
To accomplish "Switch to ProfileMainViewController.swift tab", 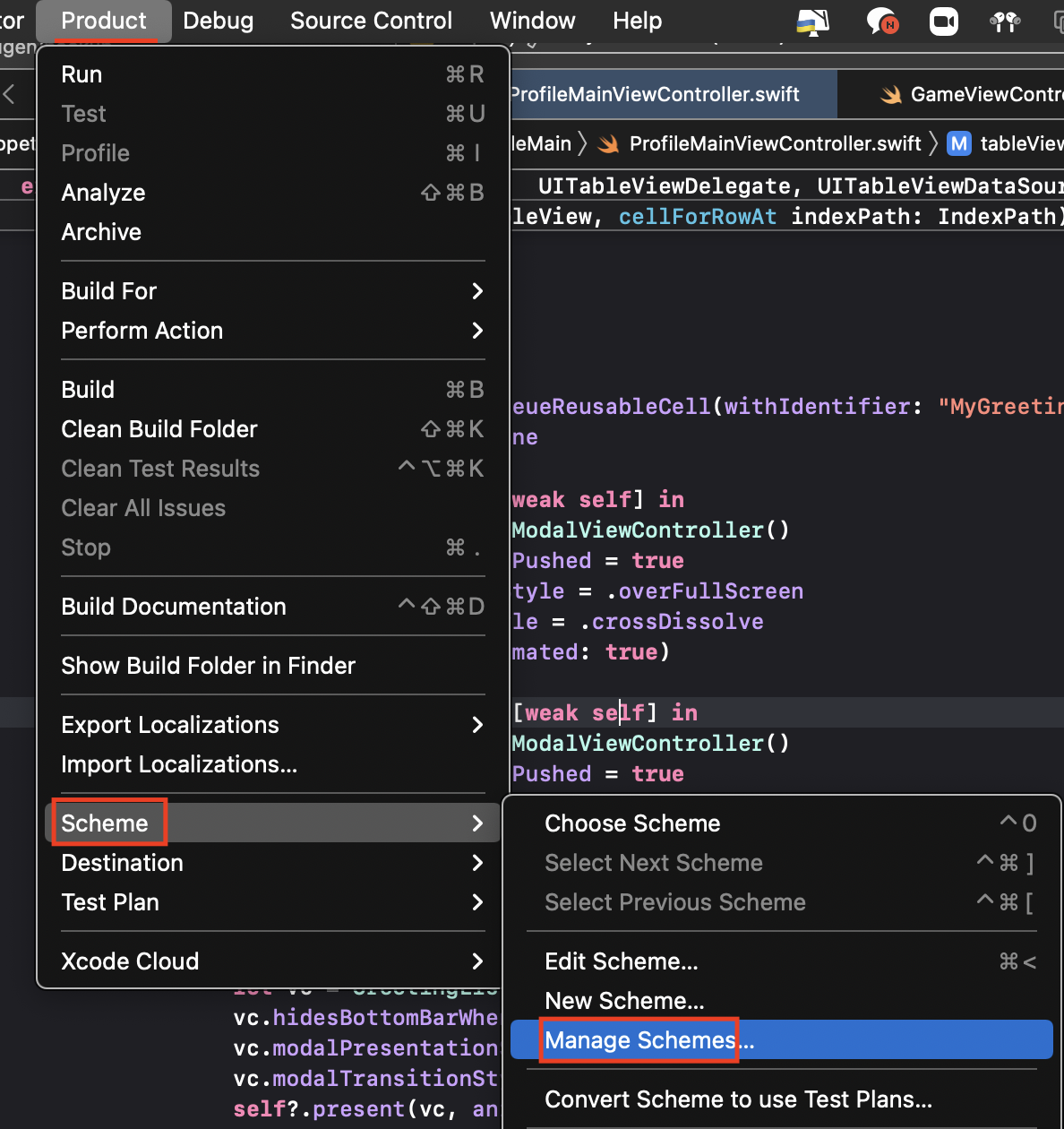I will click(x=673, y=94).
